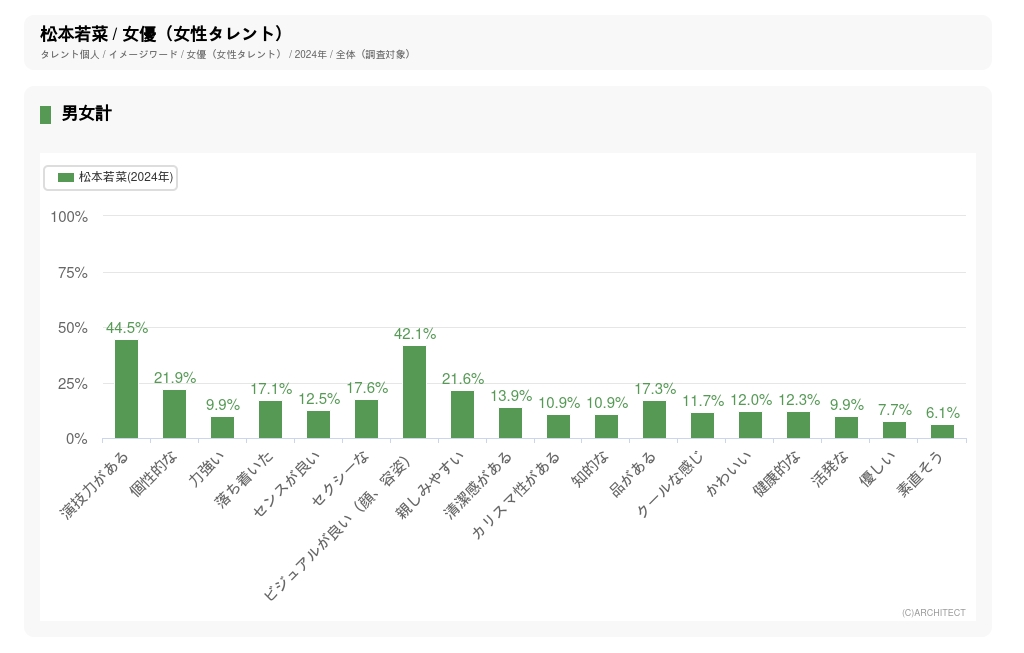
Task: Select the 素直そう bar at 6.1%
Action: point(942,432)
